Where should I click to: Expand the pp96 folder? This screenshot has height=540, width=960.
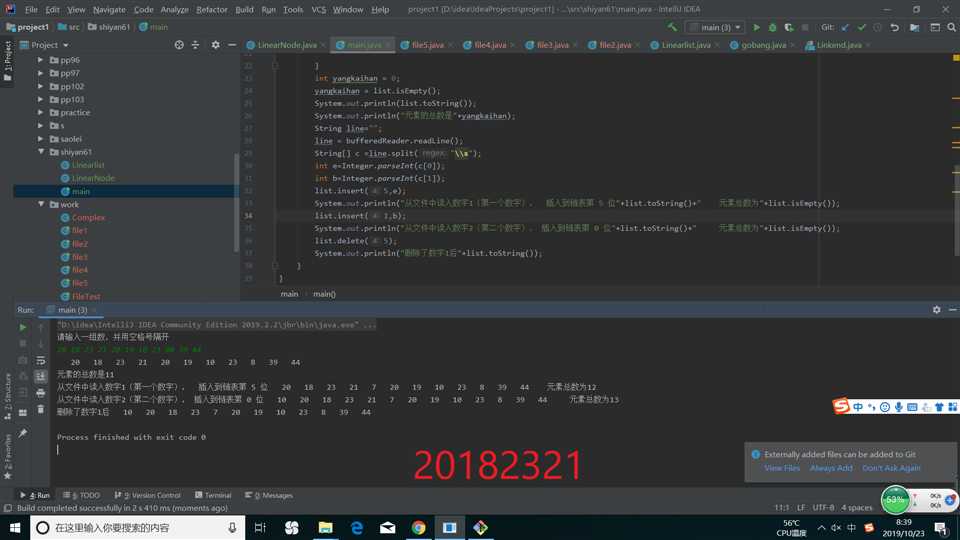click(40, 60)
